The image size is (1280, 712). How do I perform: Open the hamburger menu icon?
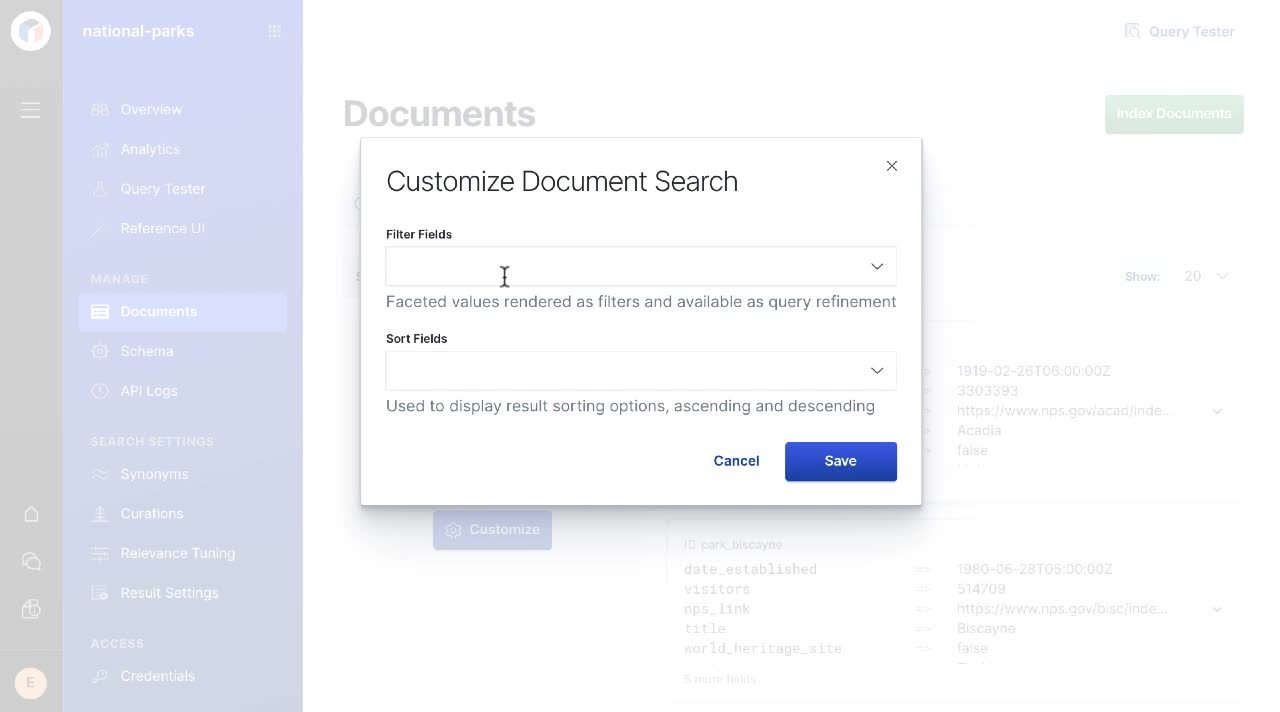pyautogui.click(x=31, y=110)
